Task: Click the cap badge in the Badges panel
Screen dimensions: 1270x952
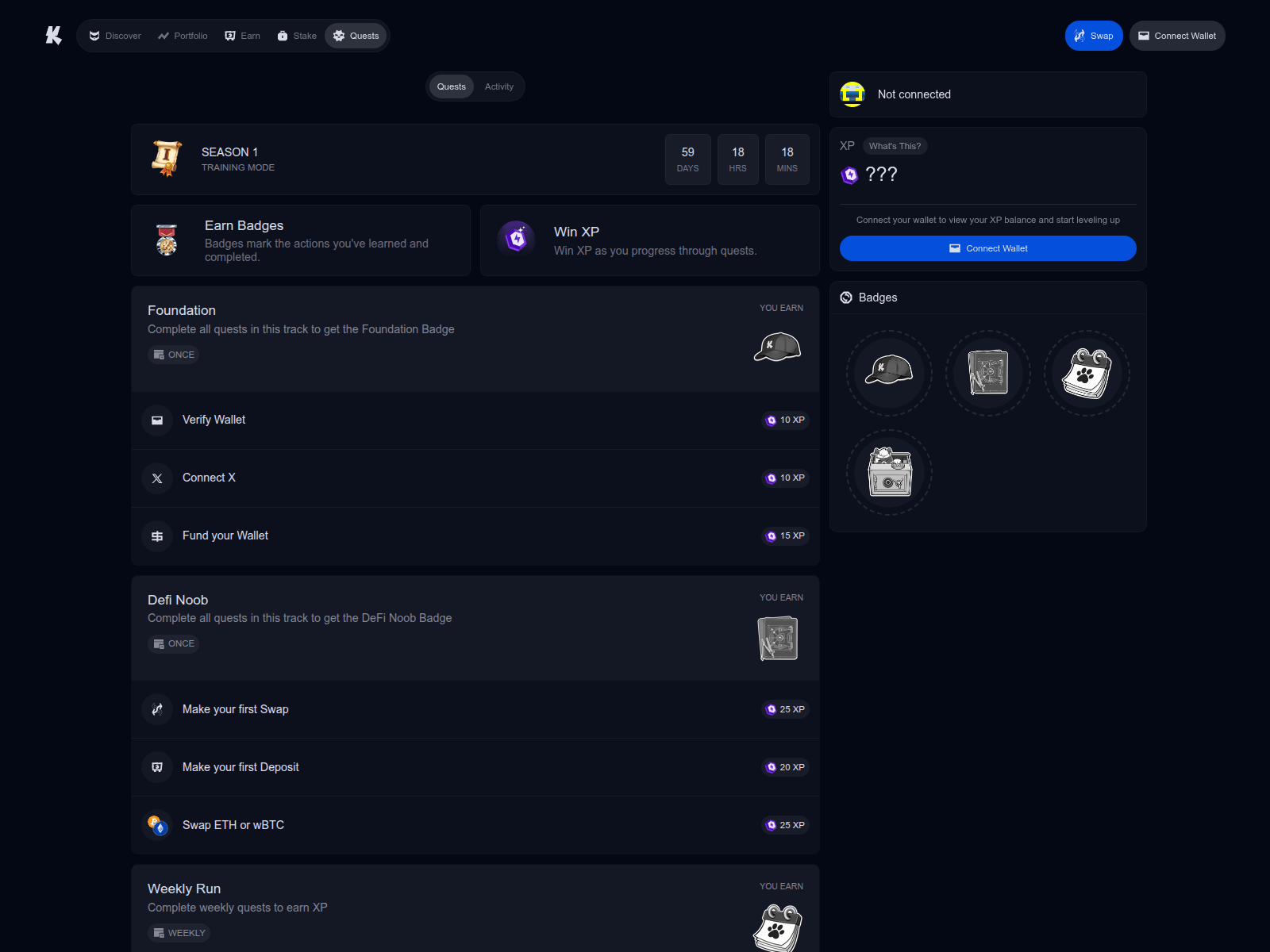Action: [x=888, y=373]
